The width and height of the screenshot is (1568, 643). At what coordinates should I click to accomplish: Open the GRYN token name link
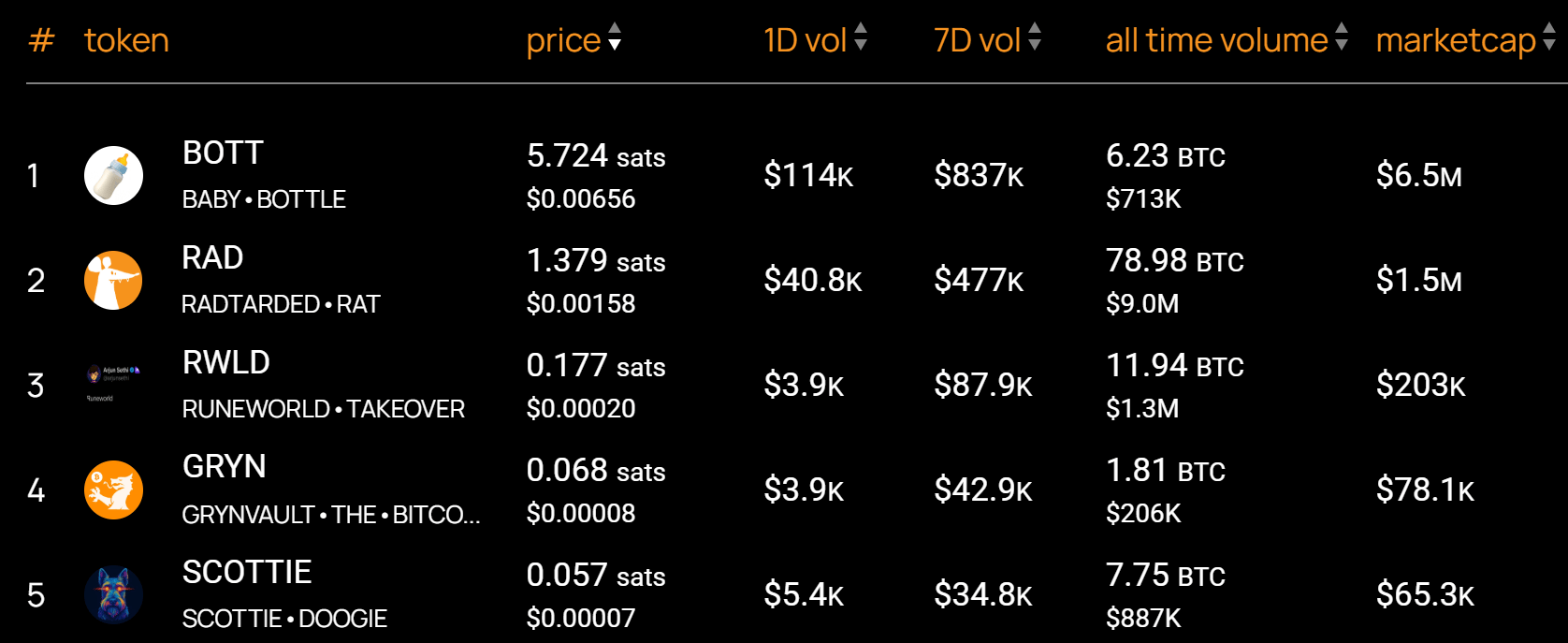pos(224,466)
